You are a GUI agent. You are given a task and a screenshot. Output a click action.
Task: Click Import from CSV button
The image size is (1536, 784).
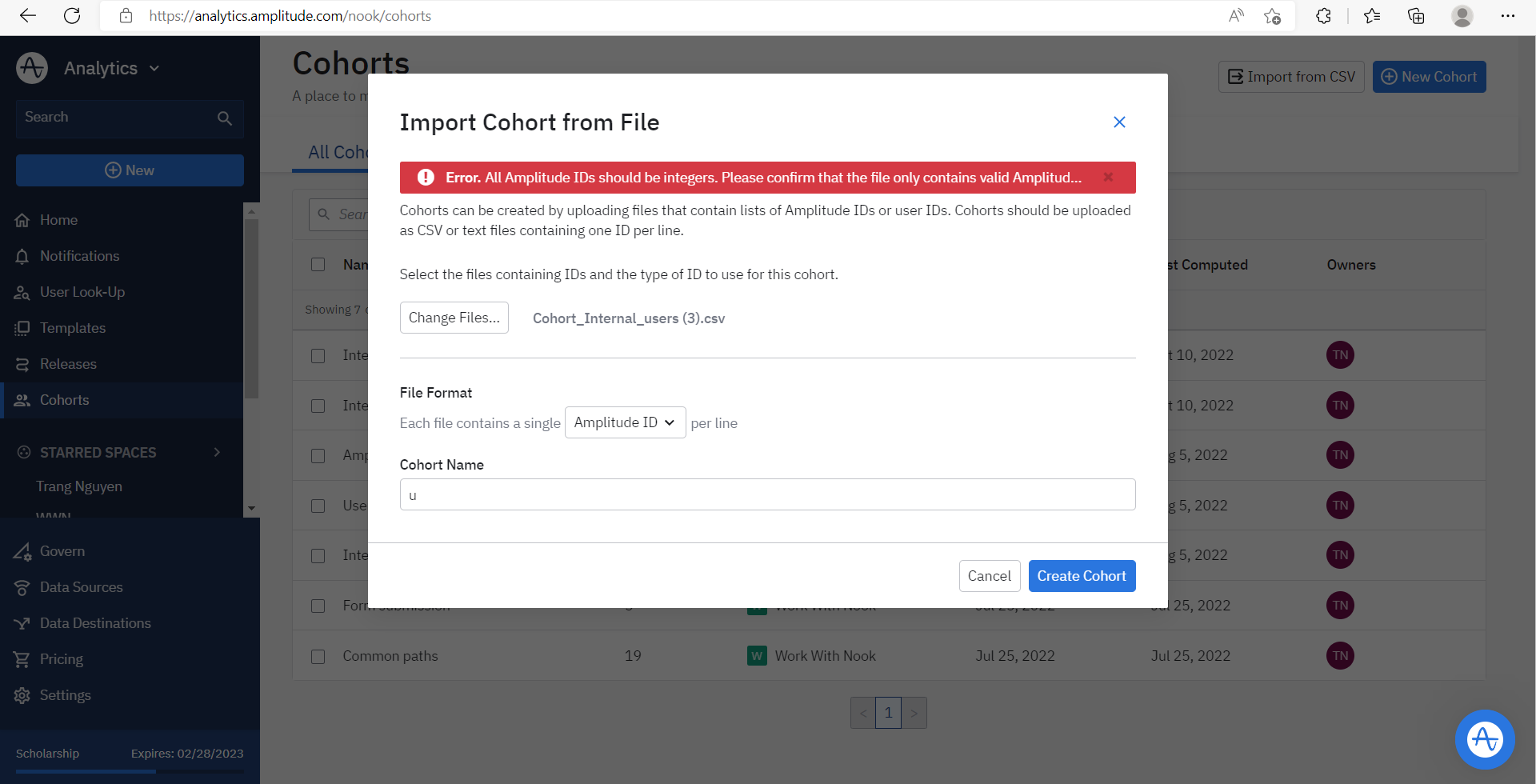(1291, 77)
